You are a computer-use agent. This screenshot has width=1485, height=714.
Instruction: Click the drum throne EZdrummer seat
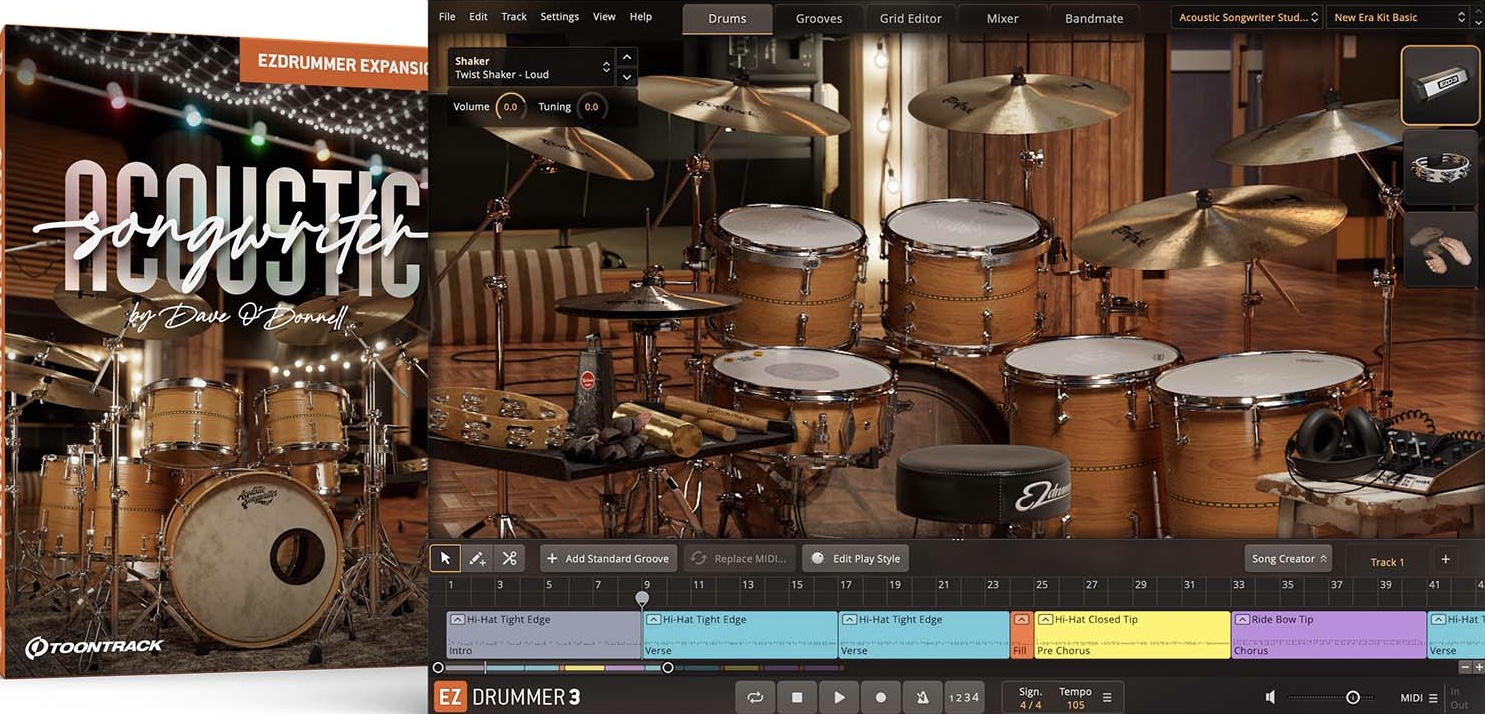coord(983,484)
